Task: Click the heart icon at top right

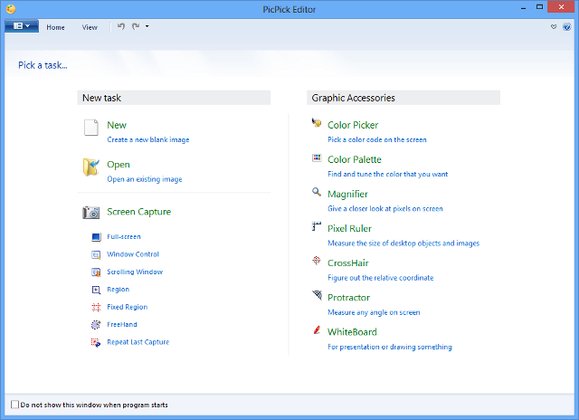Action: 554,27
